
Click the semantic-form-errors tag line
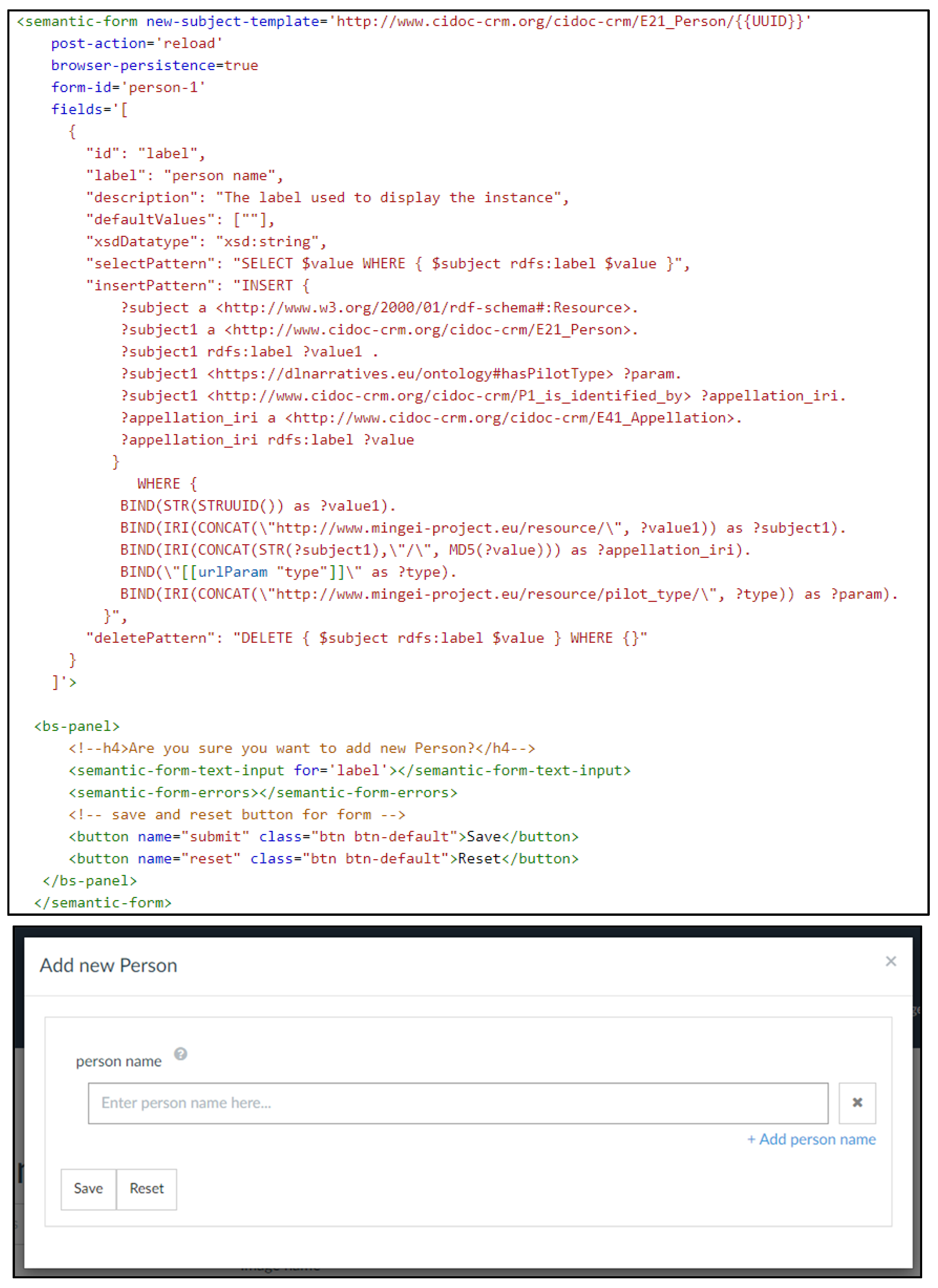click(262, 792)
